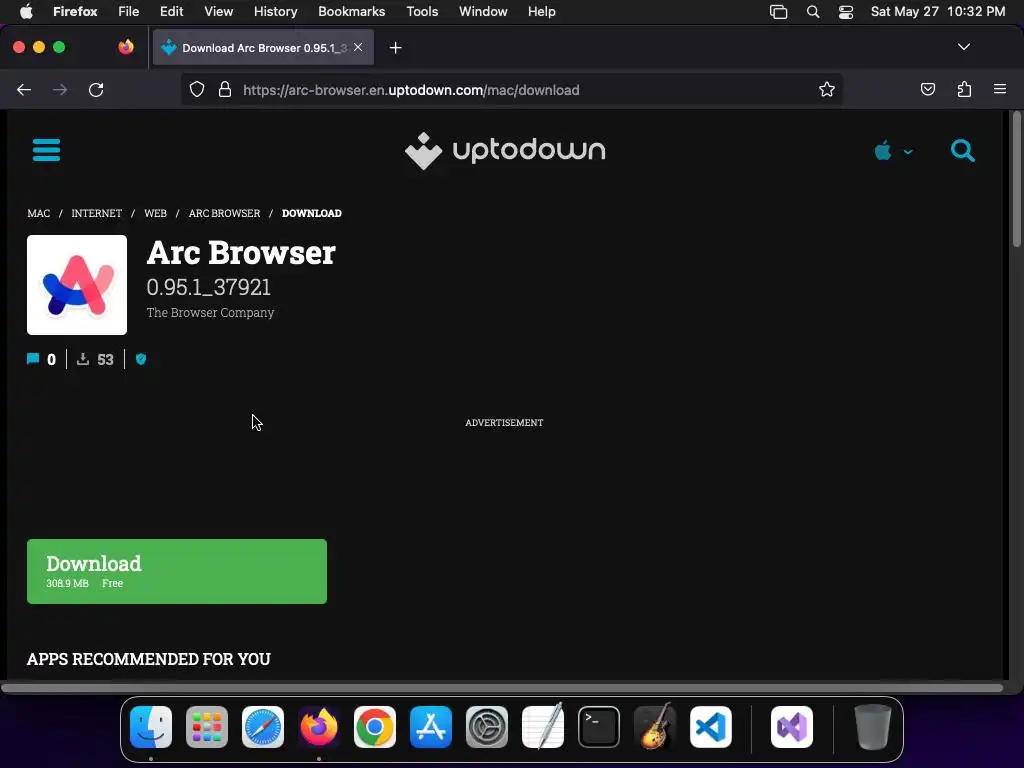Screen dimensions: 1024x768
Task: Open Save to Pocket
Action: (927, 89)
